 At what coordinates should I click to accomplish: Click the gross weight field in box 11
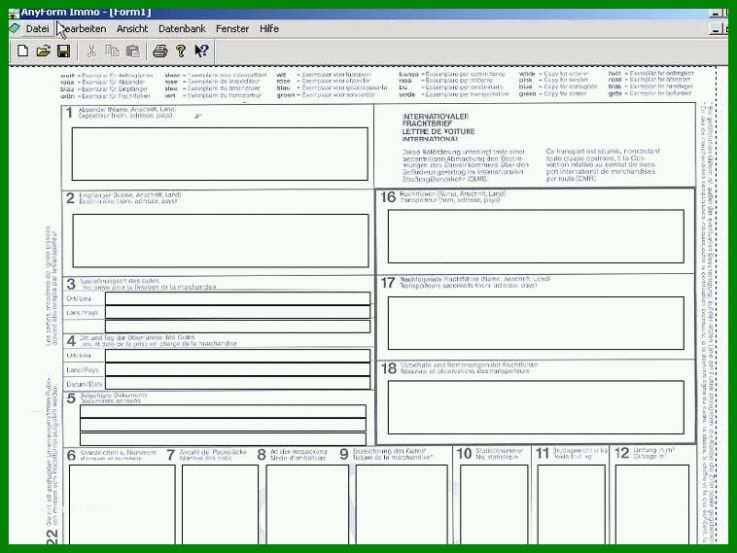(572, 505)
